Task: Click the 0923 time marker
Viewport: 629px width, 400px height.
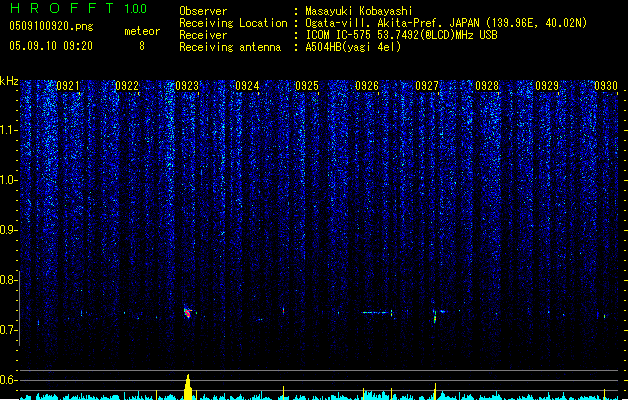Action: click(187, 86)
